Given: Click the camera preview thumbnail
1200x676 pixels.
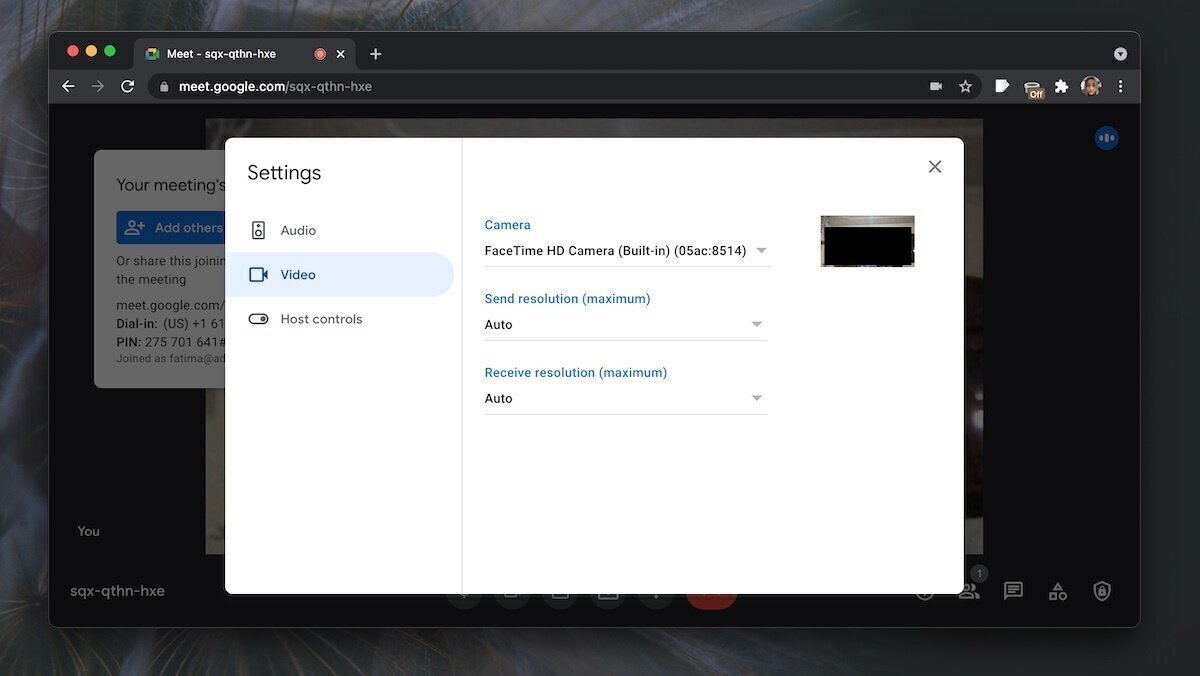Looking at the screenshot, I should click(867, 241).
